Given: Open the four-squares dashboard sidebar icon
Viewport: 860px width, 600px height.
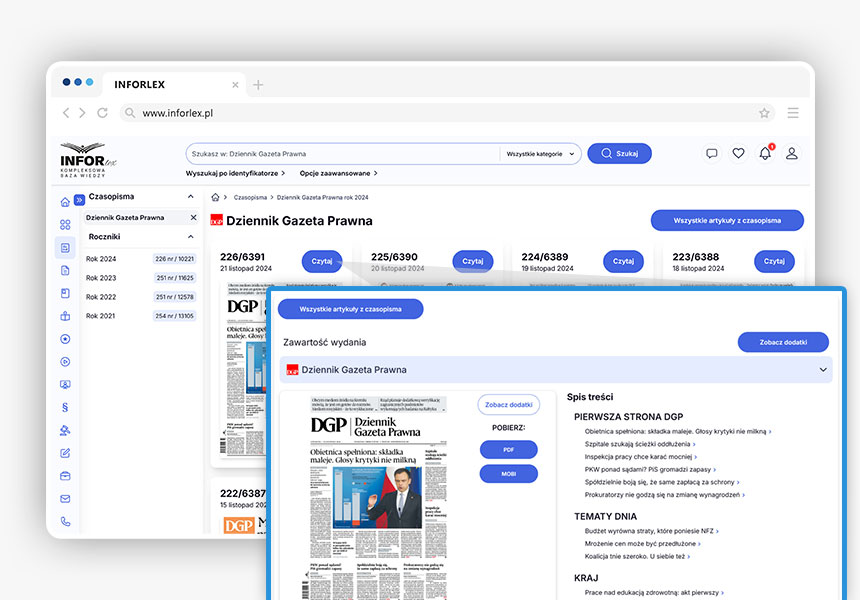Looking at the screenshot, I should [65, 224].
